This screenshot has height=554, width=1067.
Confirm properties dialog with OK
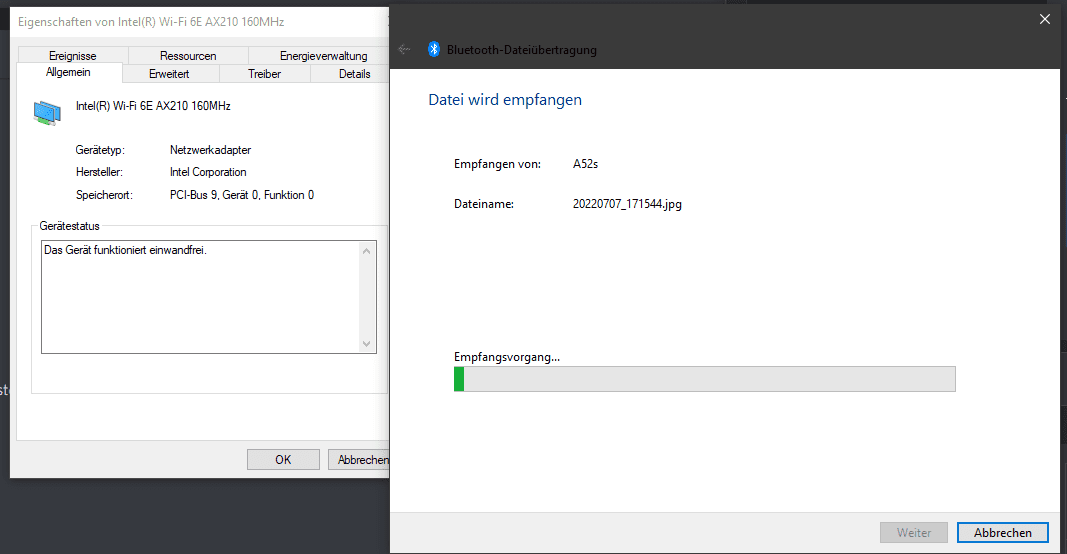coord(283,459)
